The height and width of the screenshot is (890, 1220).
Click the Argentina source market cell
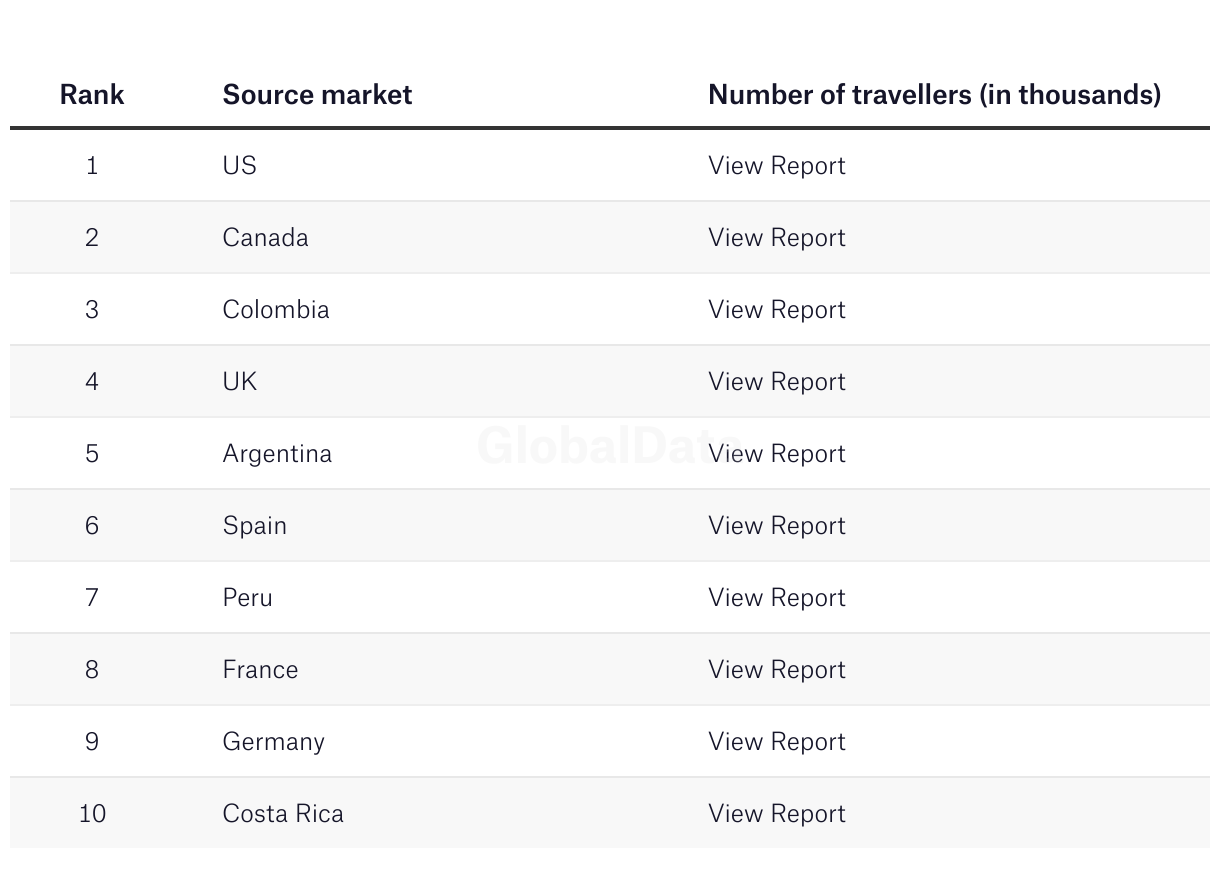tap(277, 453)
